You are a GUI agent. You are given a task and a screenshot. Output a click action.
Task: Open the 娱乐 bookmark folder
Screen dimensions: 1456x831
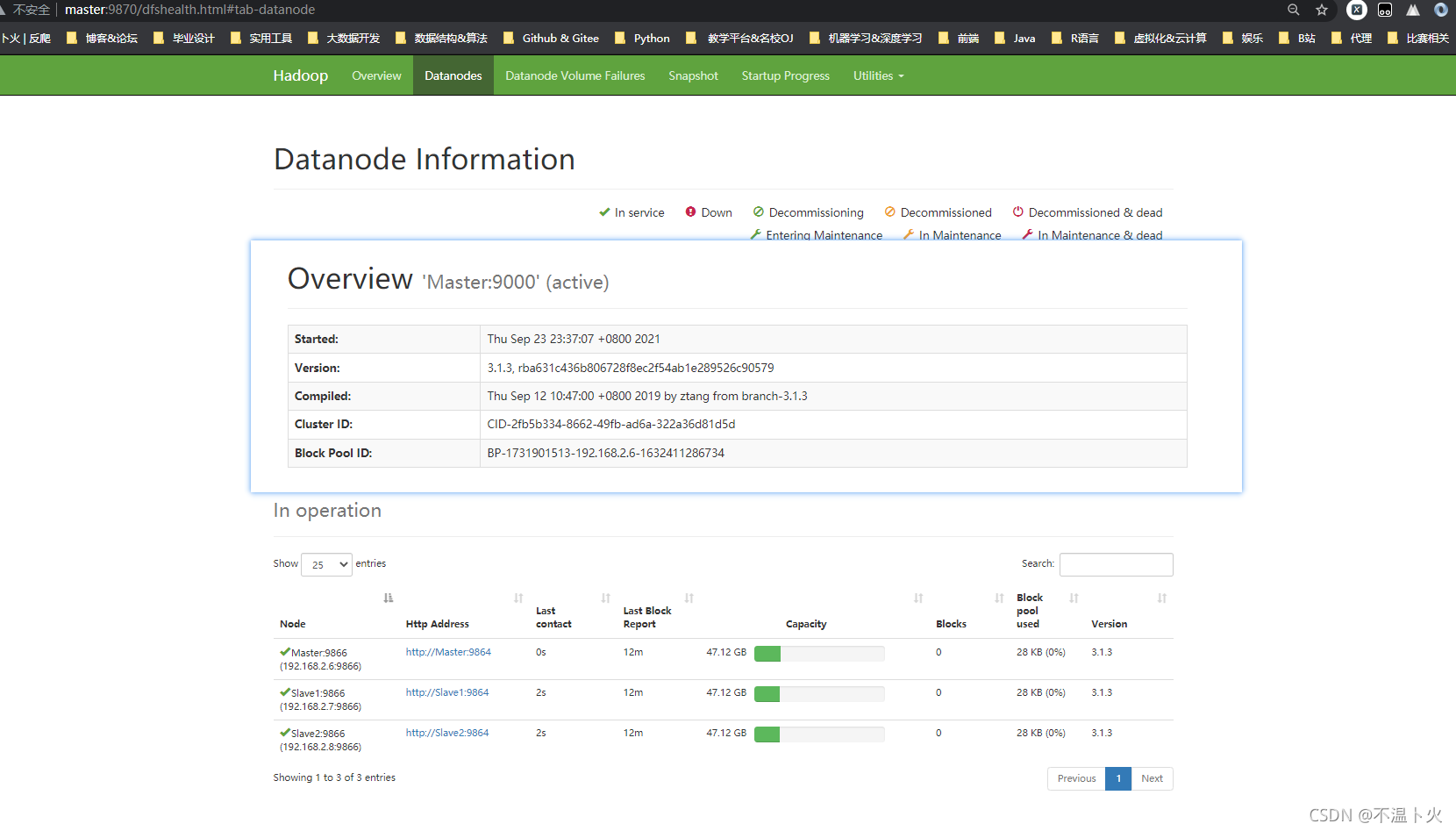(1243, 38)
